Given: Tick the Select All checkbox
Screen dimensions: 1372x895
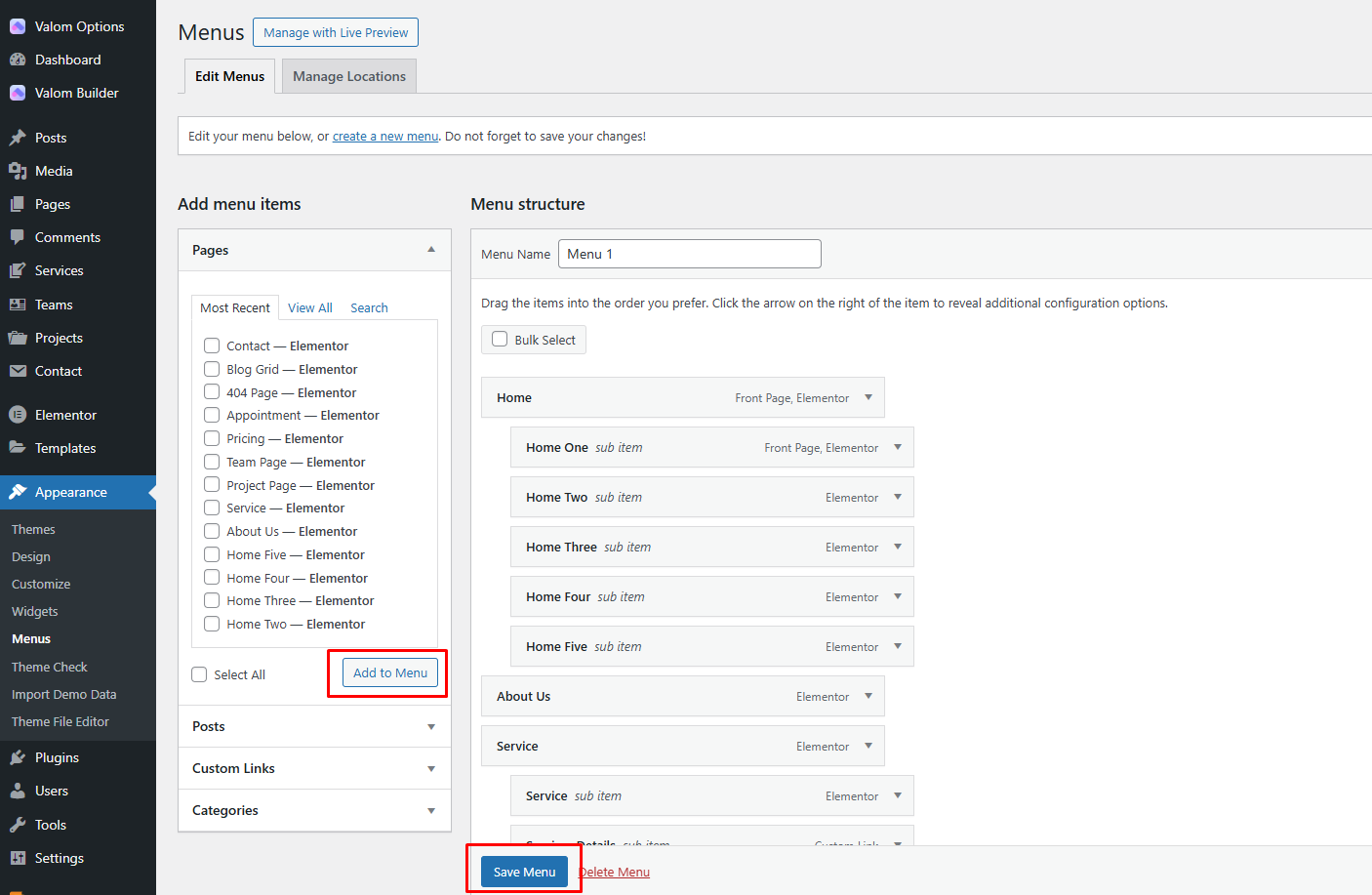Looking at the screenshot, I should point(200,674).
